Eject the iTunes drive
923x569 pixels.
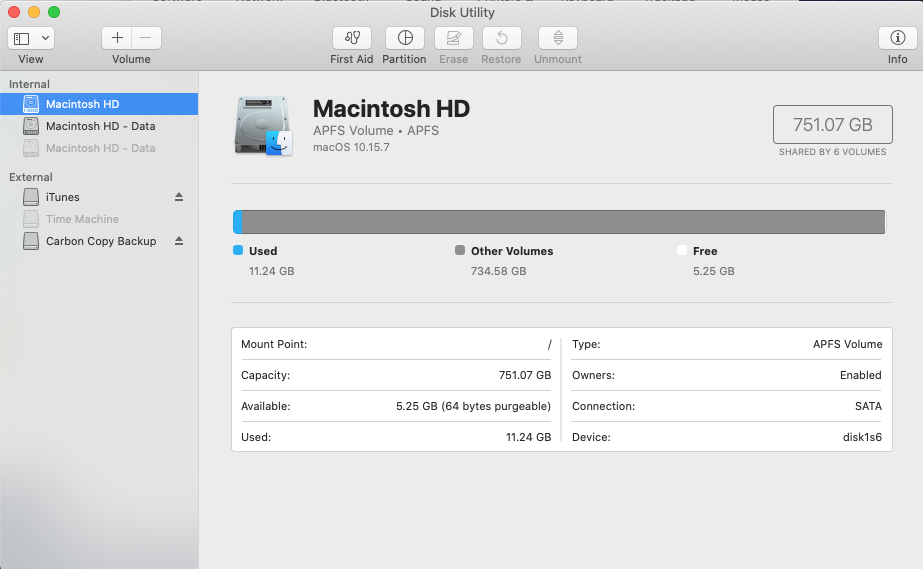179,197
